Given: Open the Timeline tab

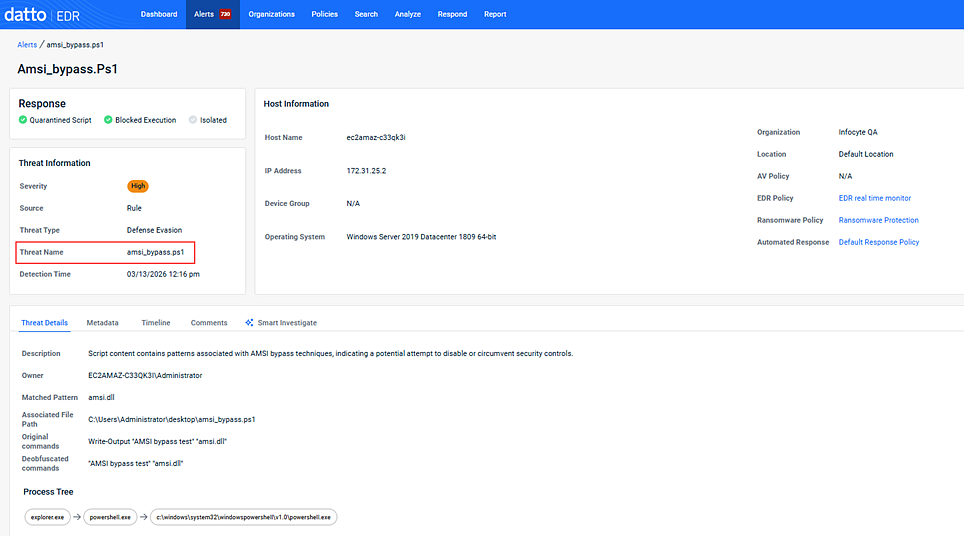Looking at the screenshot, I should [155, 323].
